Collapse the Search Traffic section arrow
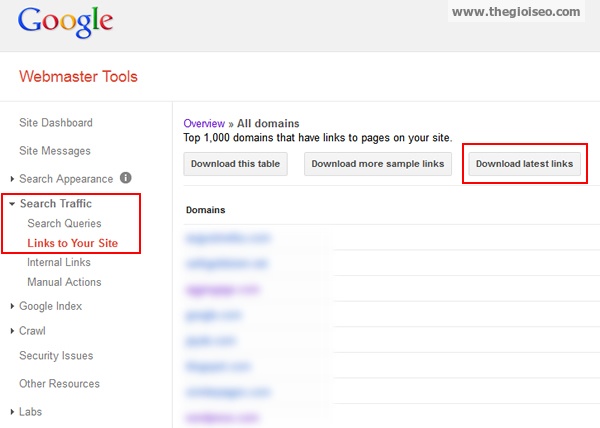The width and height of the screenshot is (600, 428). pos(12,204)
